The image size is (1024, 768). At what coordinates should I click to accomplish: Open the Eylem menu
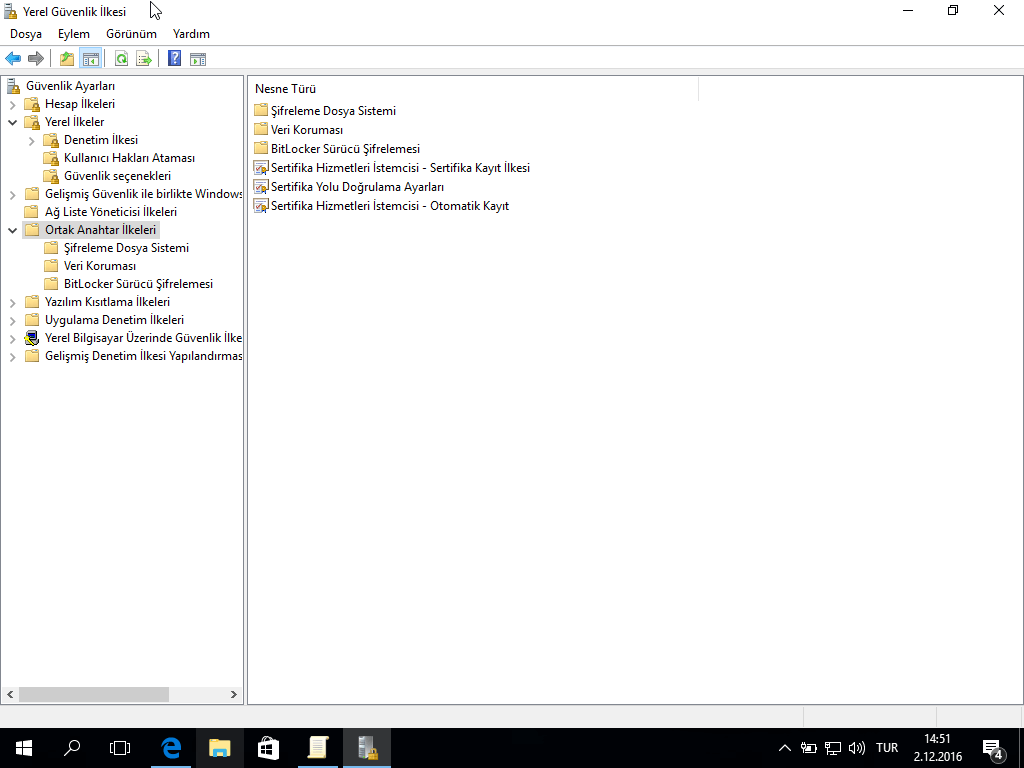[x=73, y=34]
